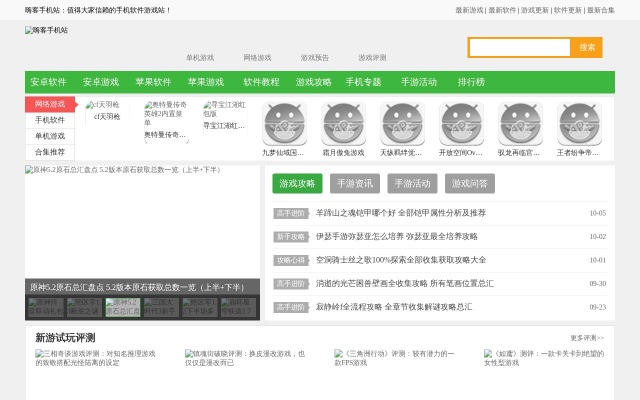Open article 羊蹄山之魂铠甲哪个好

pyautogui.click(x=400, y=213)
